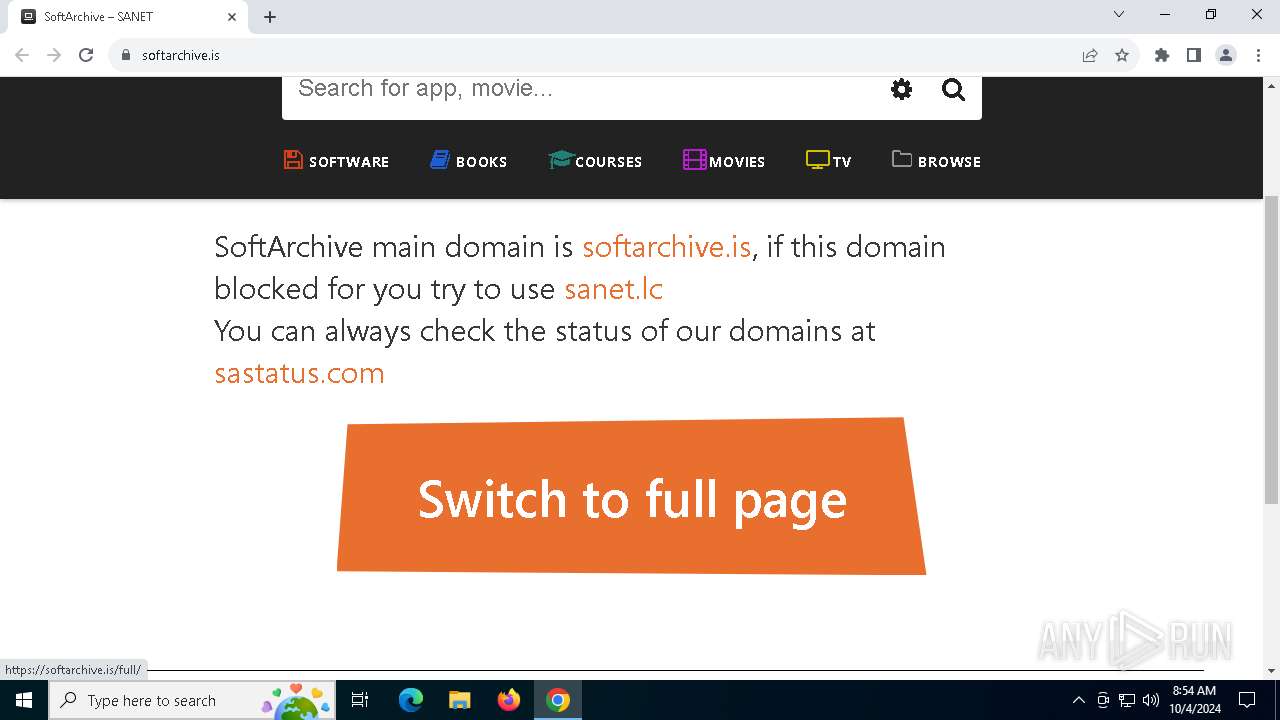Click Switch to full page button
This screenshot has width=1280, height=720.
631,497
